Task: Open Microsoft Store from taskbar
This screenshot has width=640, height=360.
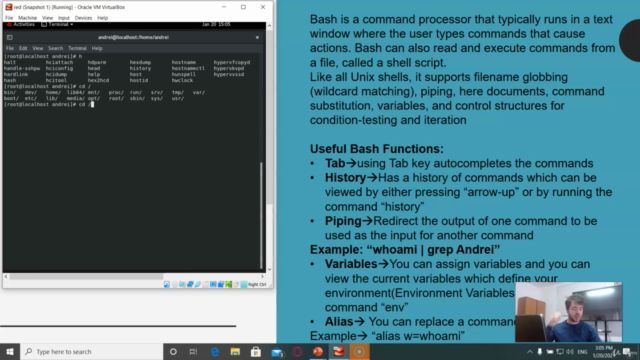Action: click(256, 351)
